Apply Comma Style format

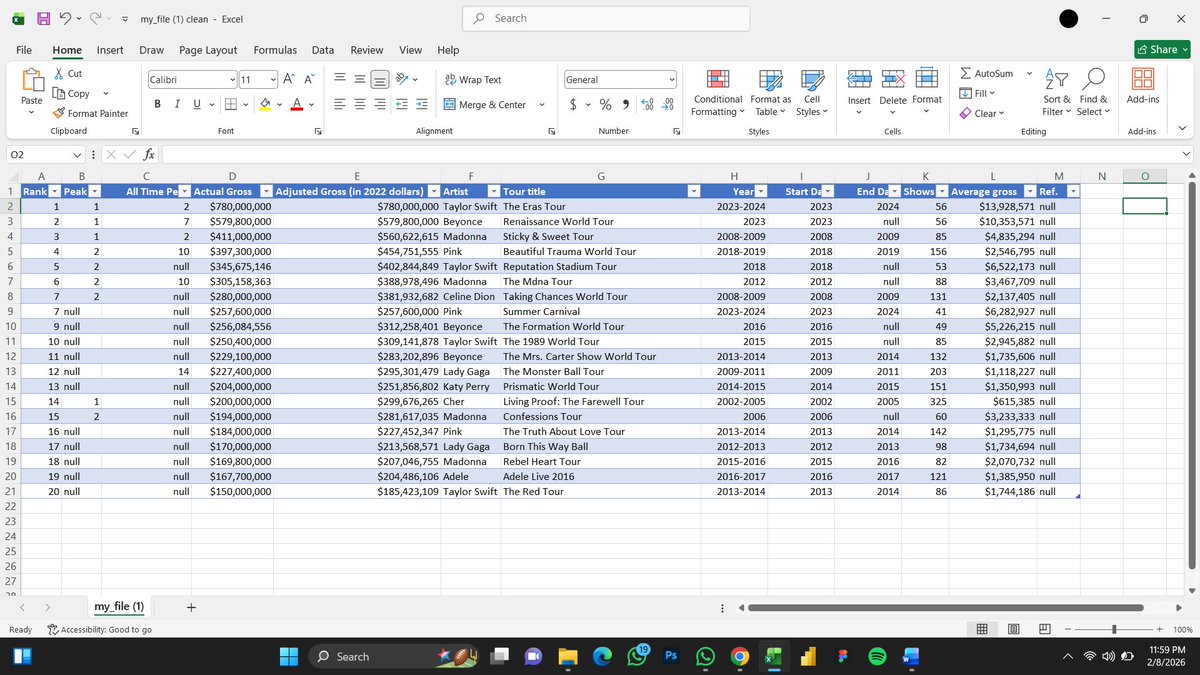(625, 104)
